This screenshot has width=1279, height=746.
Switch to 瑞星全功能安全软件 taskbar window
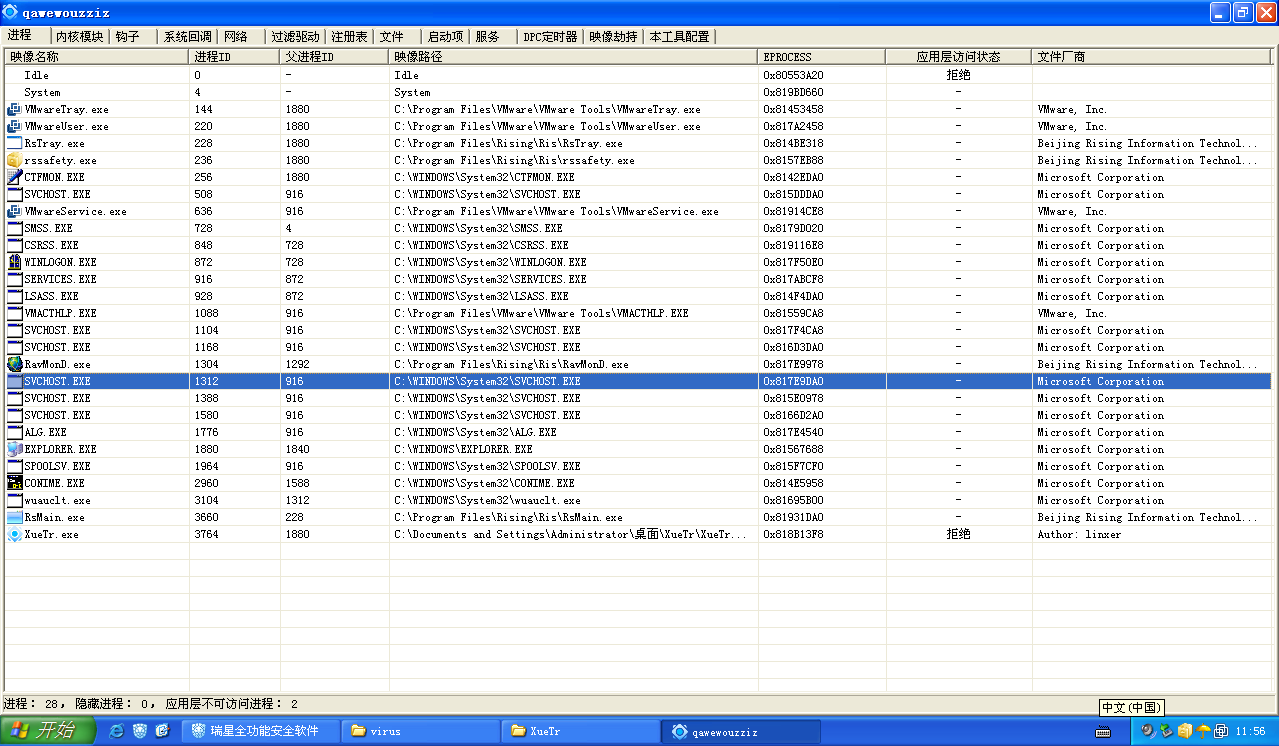(262, 731)
